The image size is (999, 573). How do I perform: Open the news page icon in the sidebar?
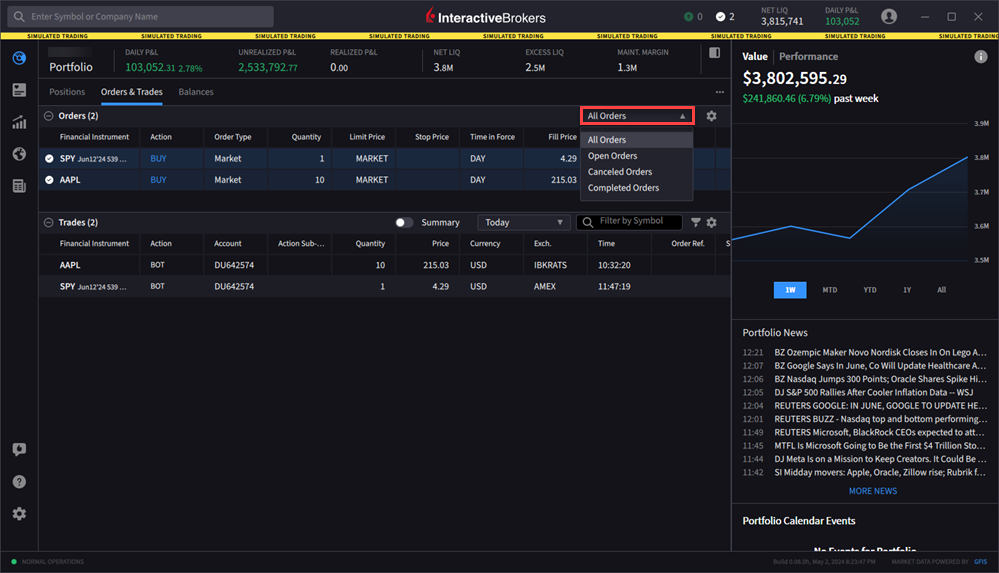[x=19, y=185]
